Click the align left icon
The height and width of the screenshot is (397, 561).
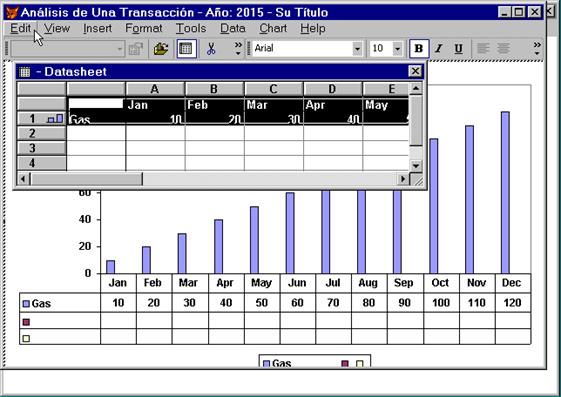click(483, 48)
